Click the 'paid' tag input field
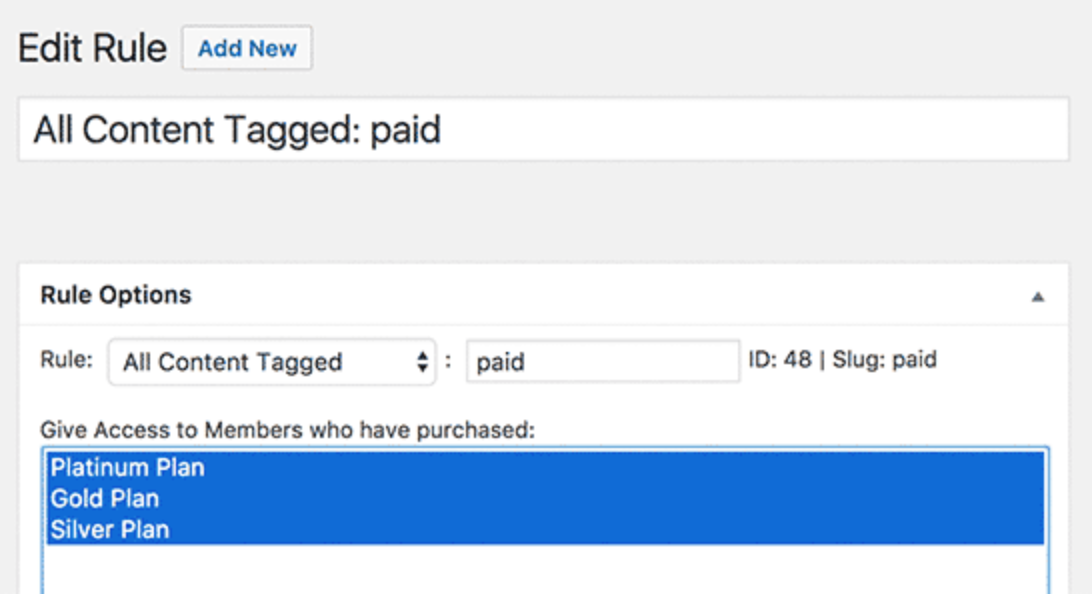Viewport: 1092px width, 598px height. coord(603,361)
